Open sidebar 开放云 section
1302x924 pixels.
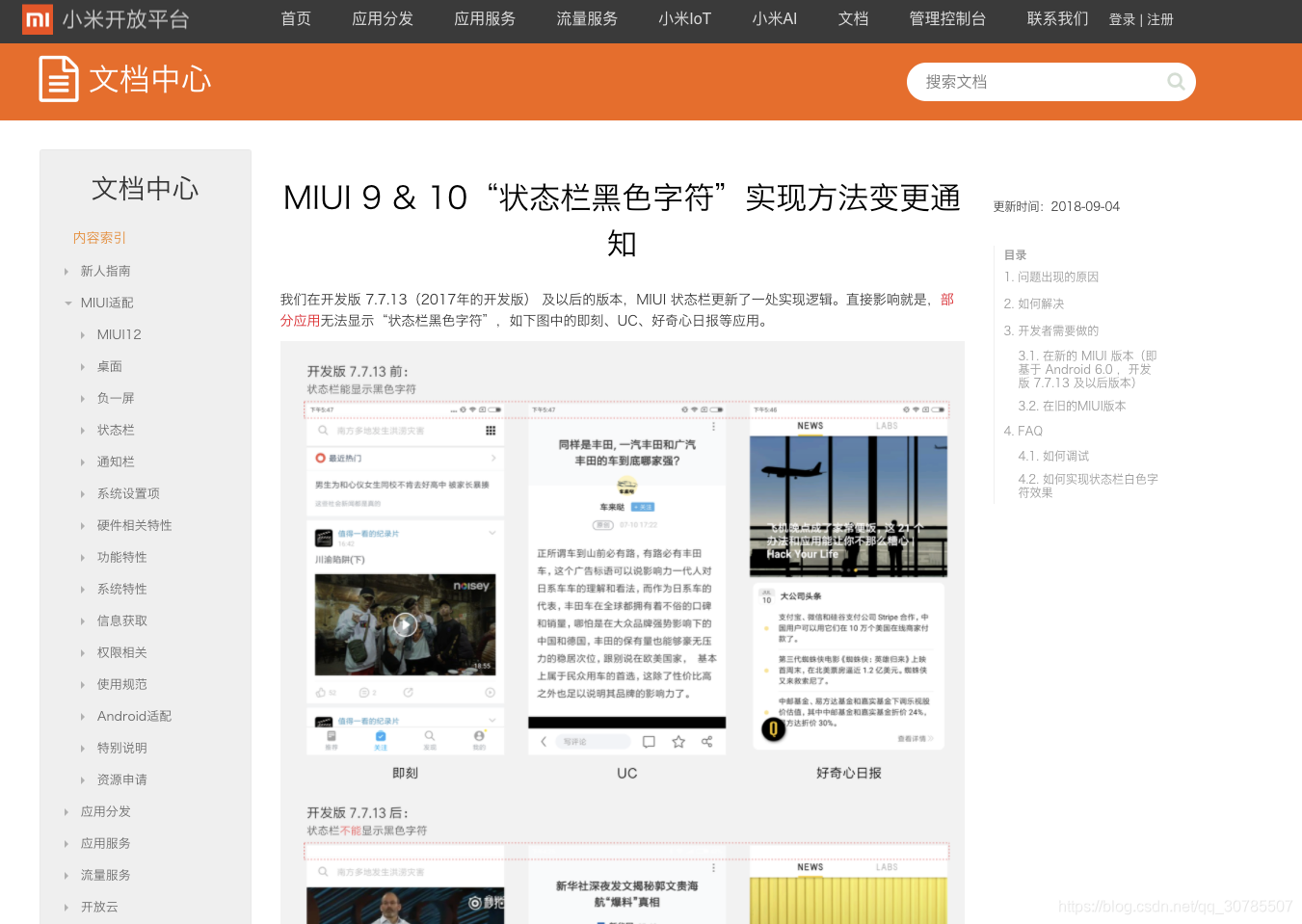(x=99, y=907)
